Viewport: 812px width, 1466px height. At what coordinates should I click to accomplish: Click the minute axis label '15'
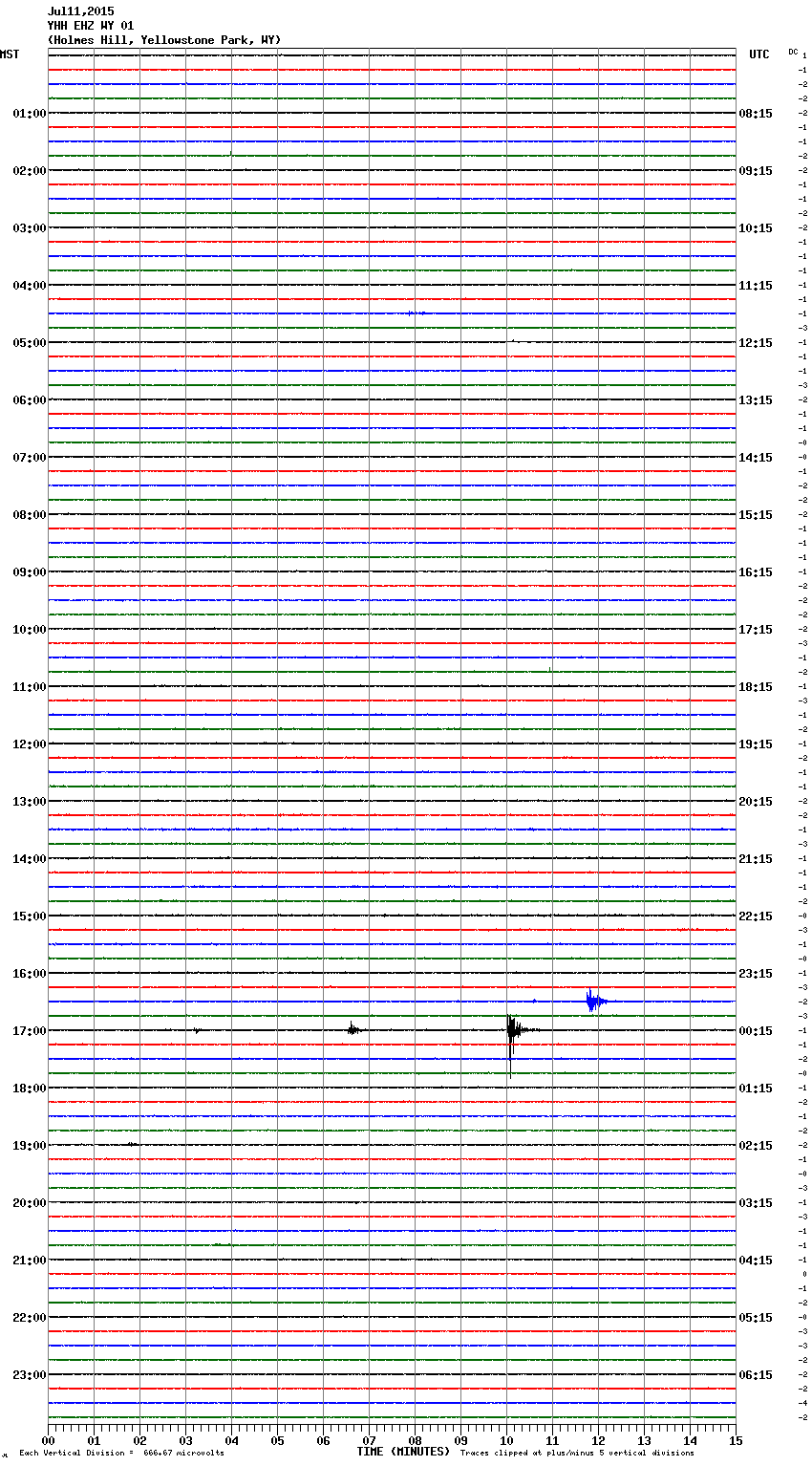tap(736, 1440)
